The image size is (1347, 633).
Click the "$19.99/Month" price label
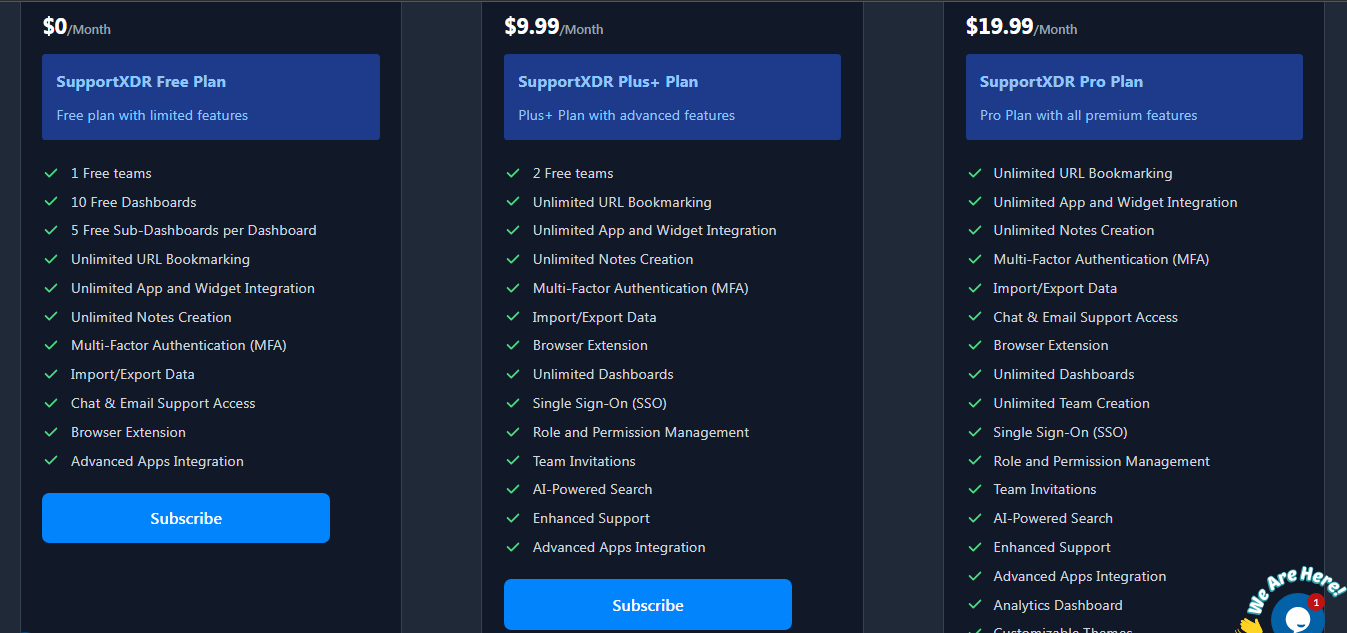click(1021, 27)
